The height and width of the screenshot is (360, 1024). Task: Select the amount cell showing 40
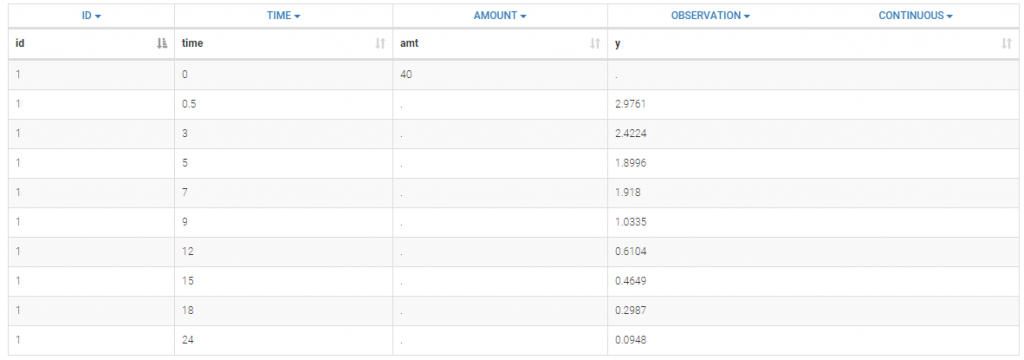click(500, 74)
